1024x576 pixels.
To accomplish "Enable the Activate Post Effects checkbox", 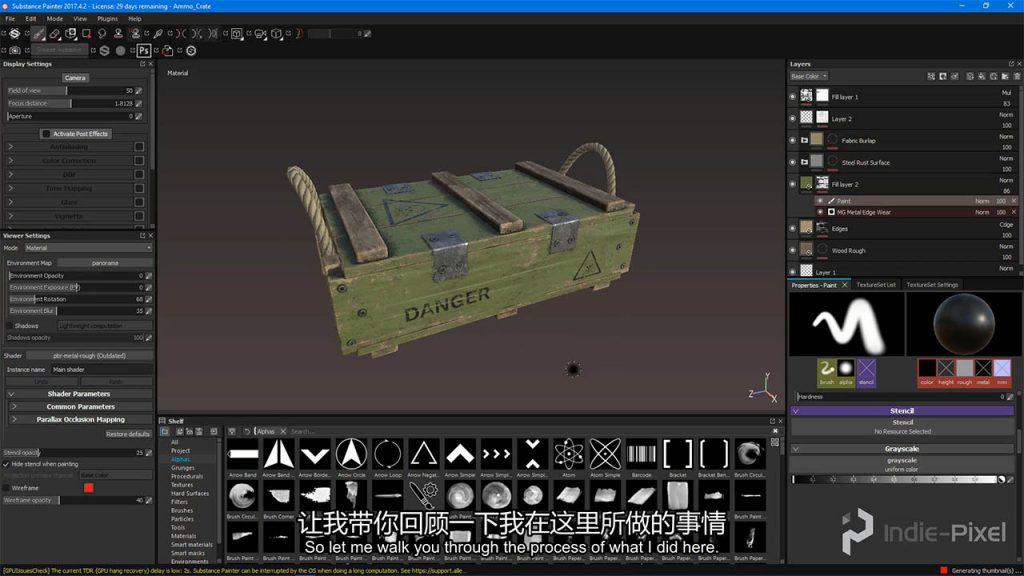I will click(46, 134).
